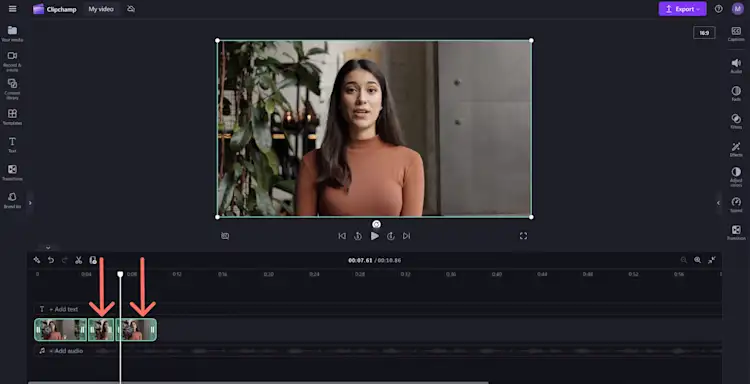This screenshot has width=750, height=384.
Task: Click the magic auto-compose wand icon
Action: [37, 260]
